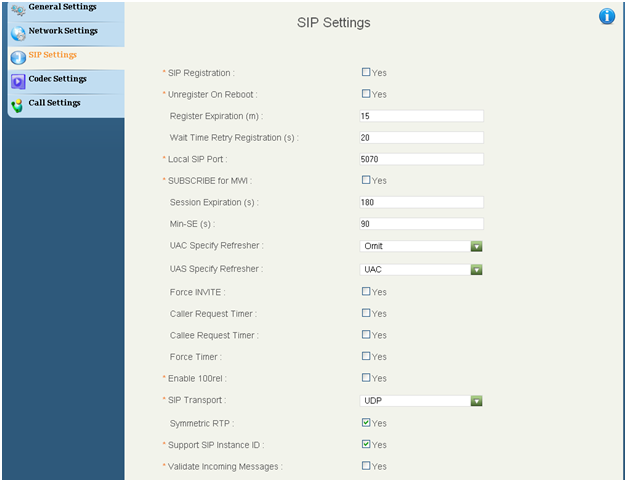Image resolution: width=627 pixels, height=482 pixels.
Task: Go to the Network Settings page
Action: coord(63,31)
